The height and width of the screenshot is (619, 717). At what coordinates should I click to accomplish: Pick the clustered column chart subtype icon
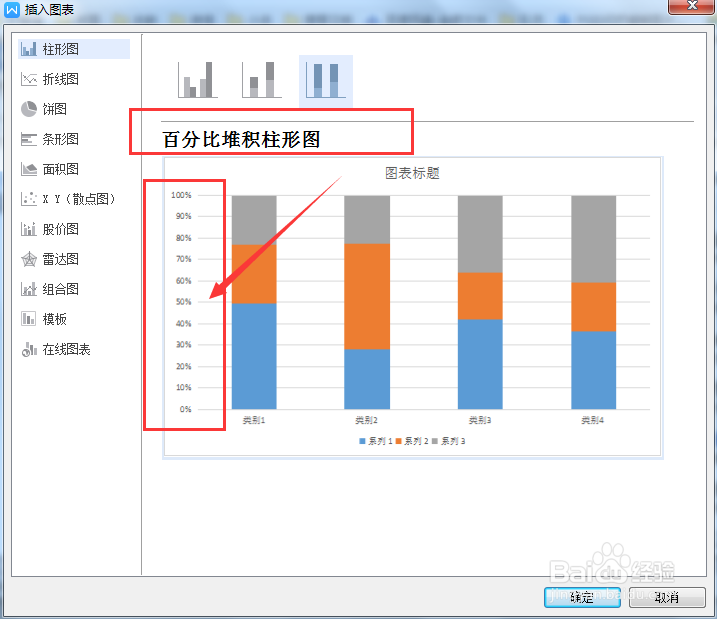198,80
